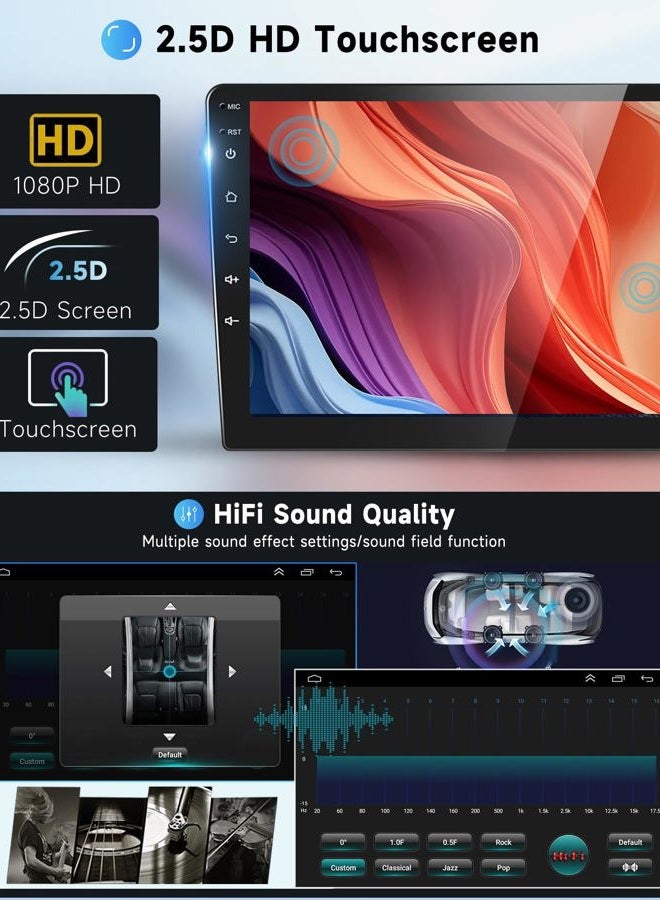Image resolution: width=660 pixels, height=900 pixels.
Task: Open sound field via speaker icon button
Action: 630,867
